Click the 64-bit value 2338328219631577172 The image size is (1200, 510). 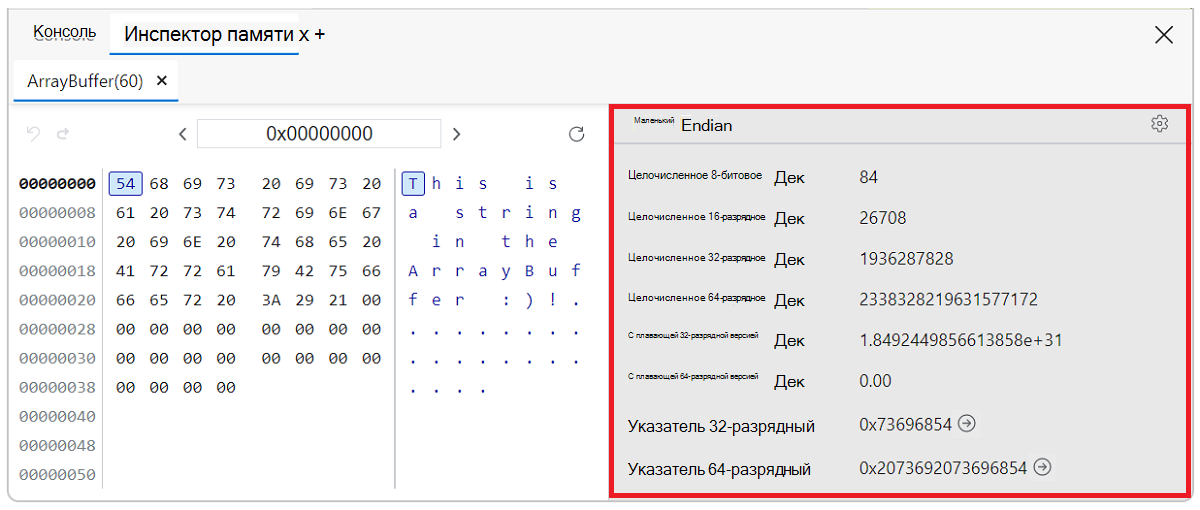click(x=948, y=300)
